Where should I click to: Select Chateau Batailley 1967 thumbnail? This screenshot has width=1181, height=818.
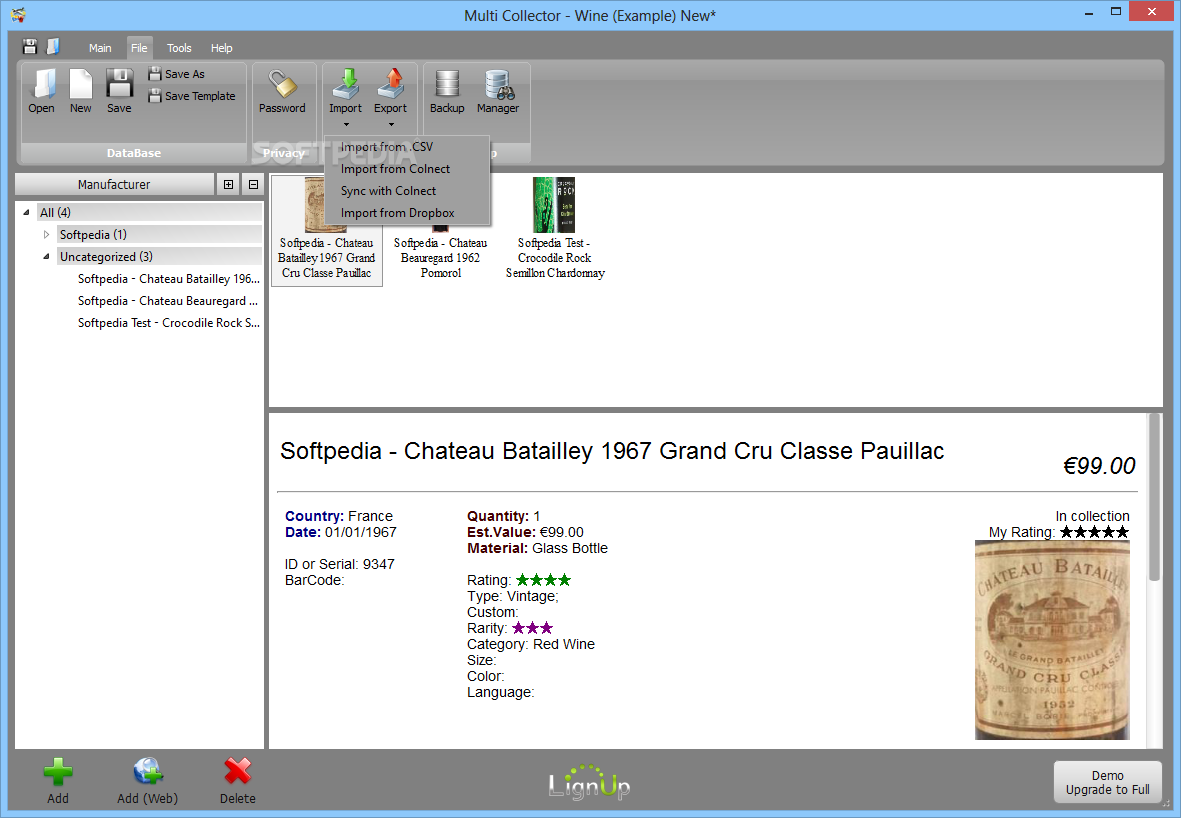pyautogui.click(x=327, y=230)
